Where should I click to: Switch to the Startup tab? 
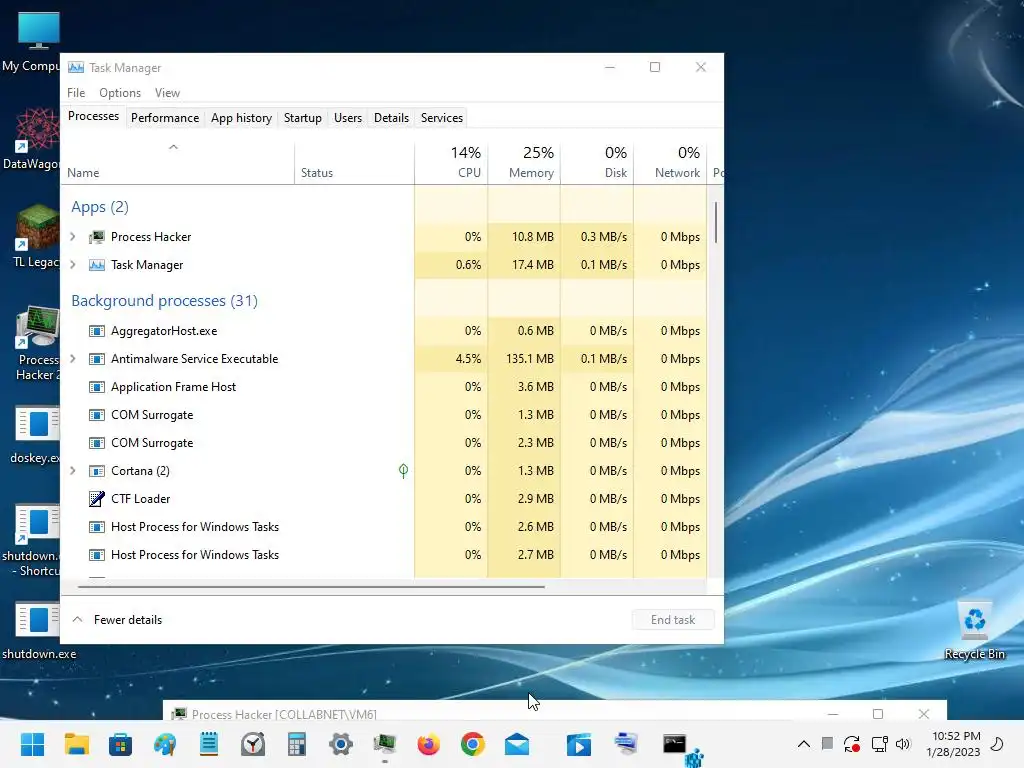[302, 118]
